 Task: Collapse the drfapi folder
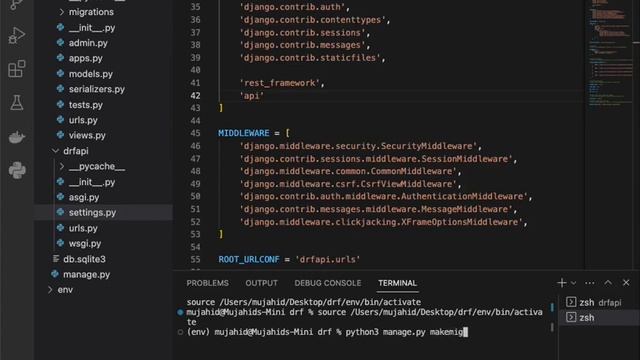coord(56,151)
